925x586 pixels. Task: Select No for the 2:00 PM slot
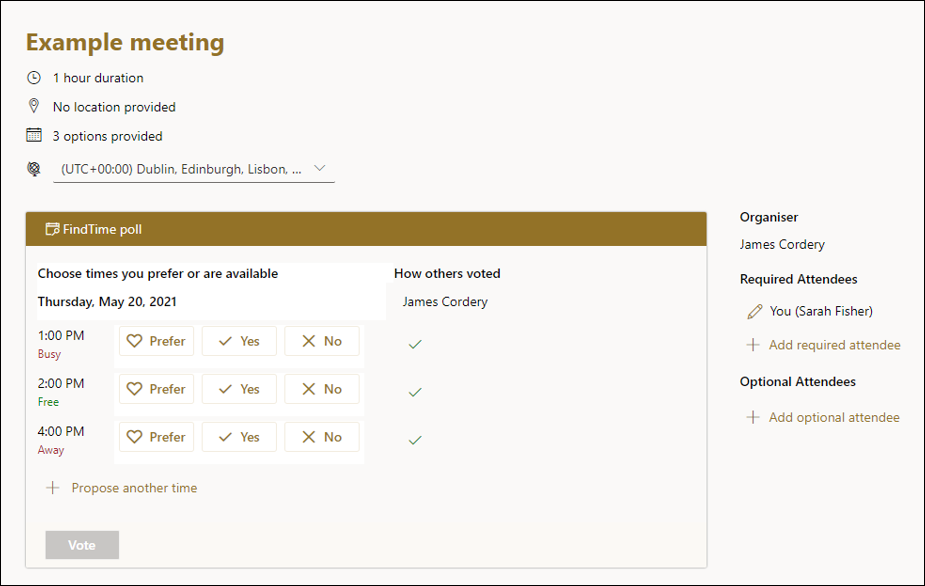click(322, 389)
